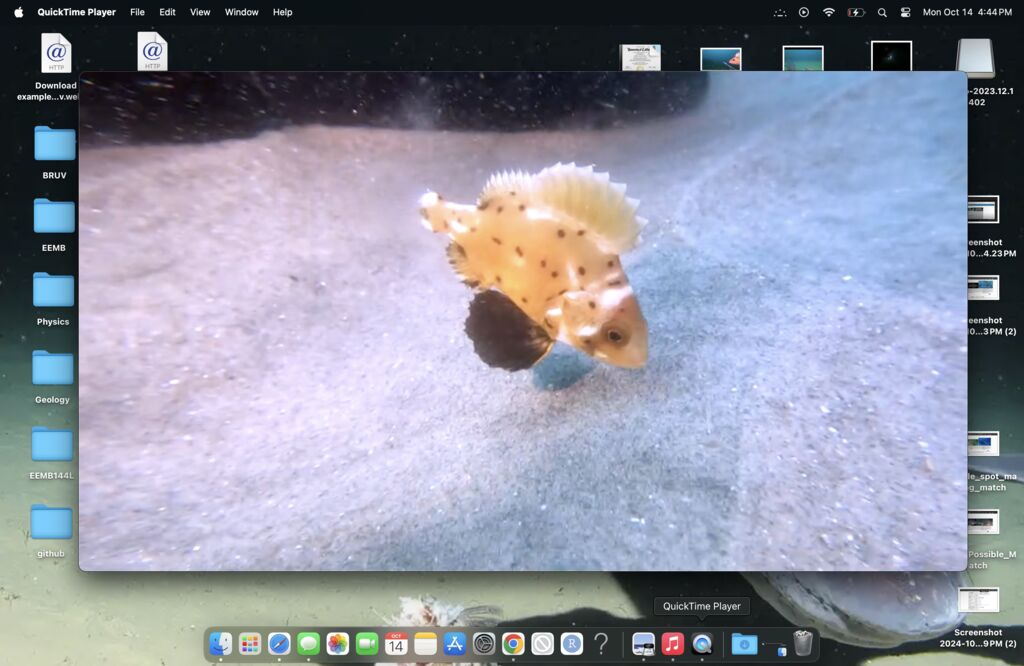
Task: Open Google Chrome from the Dock
Action: 513,644
